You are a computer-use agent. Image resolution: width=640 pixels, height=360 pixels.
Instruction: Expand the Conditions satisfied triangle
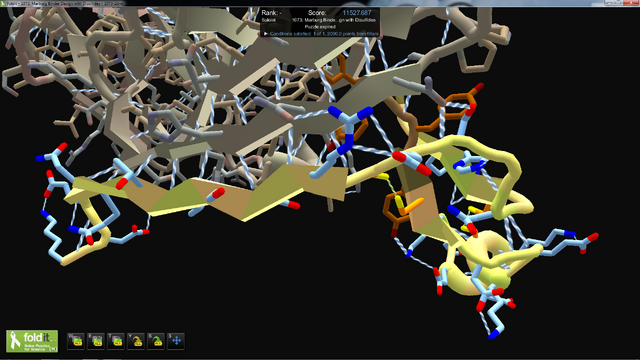tap(265, 34)
